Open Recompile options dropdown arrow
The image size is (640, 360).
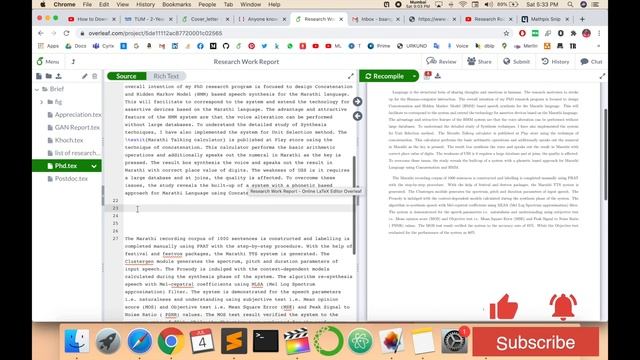pyautogui.click(x=415, y=76)
